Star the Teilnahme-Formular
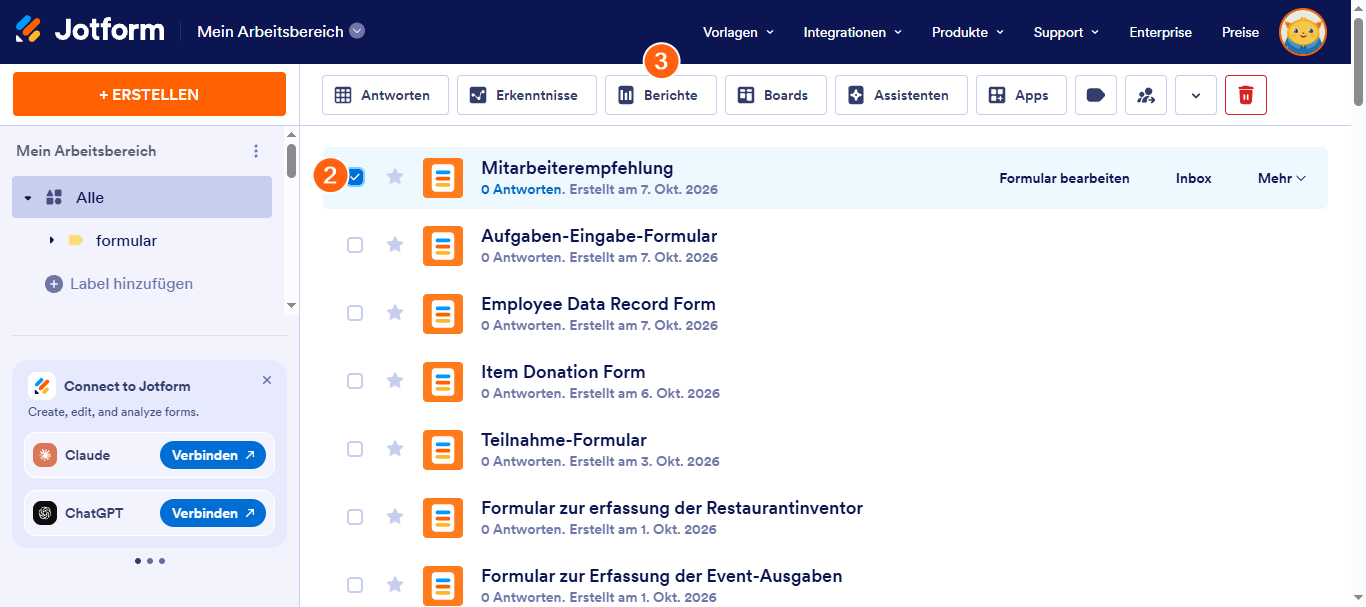 click(x=395, y=449)
